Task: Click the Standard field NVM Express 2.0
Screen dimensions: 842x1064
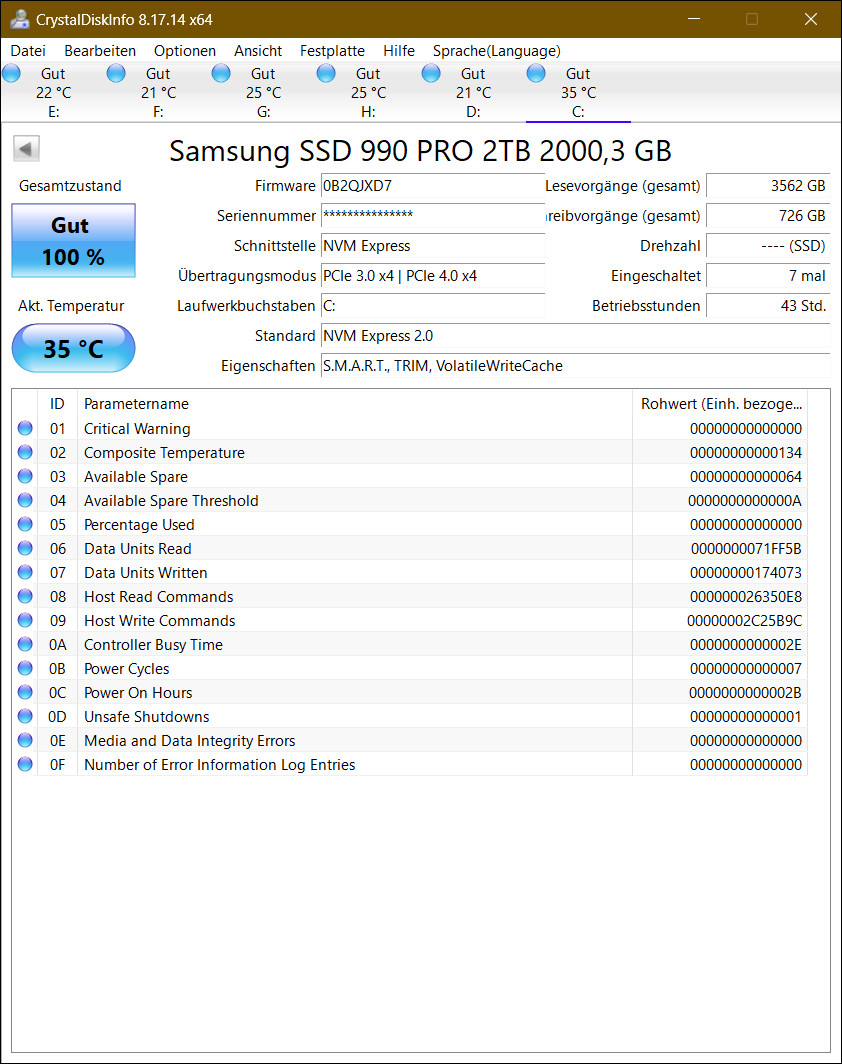Action: coord(575,336)
